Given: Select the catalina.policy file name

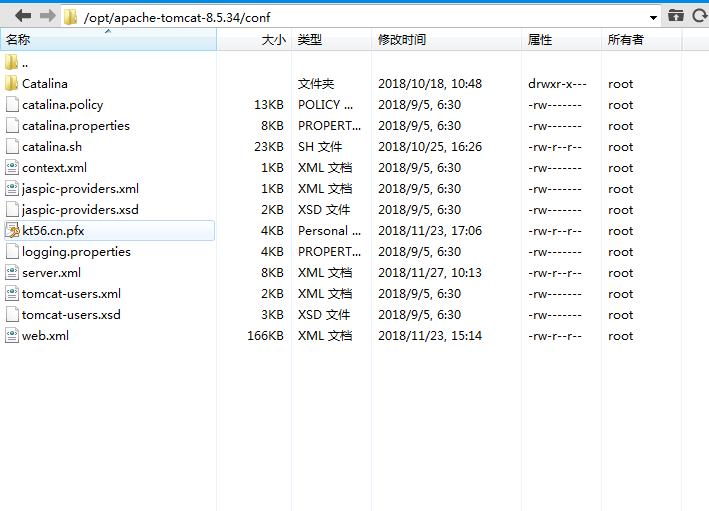Looking at the screenshot, I should tap(62, 105).
